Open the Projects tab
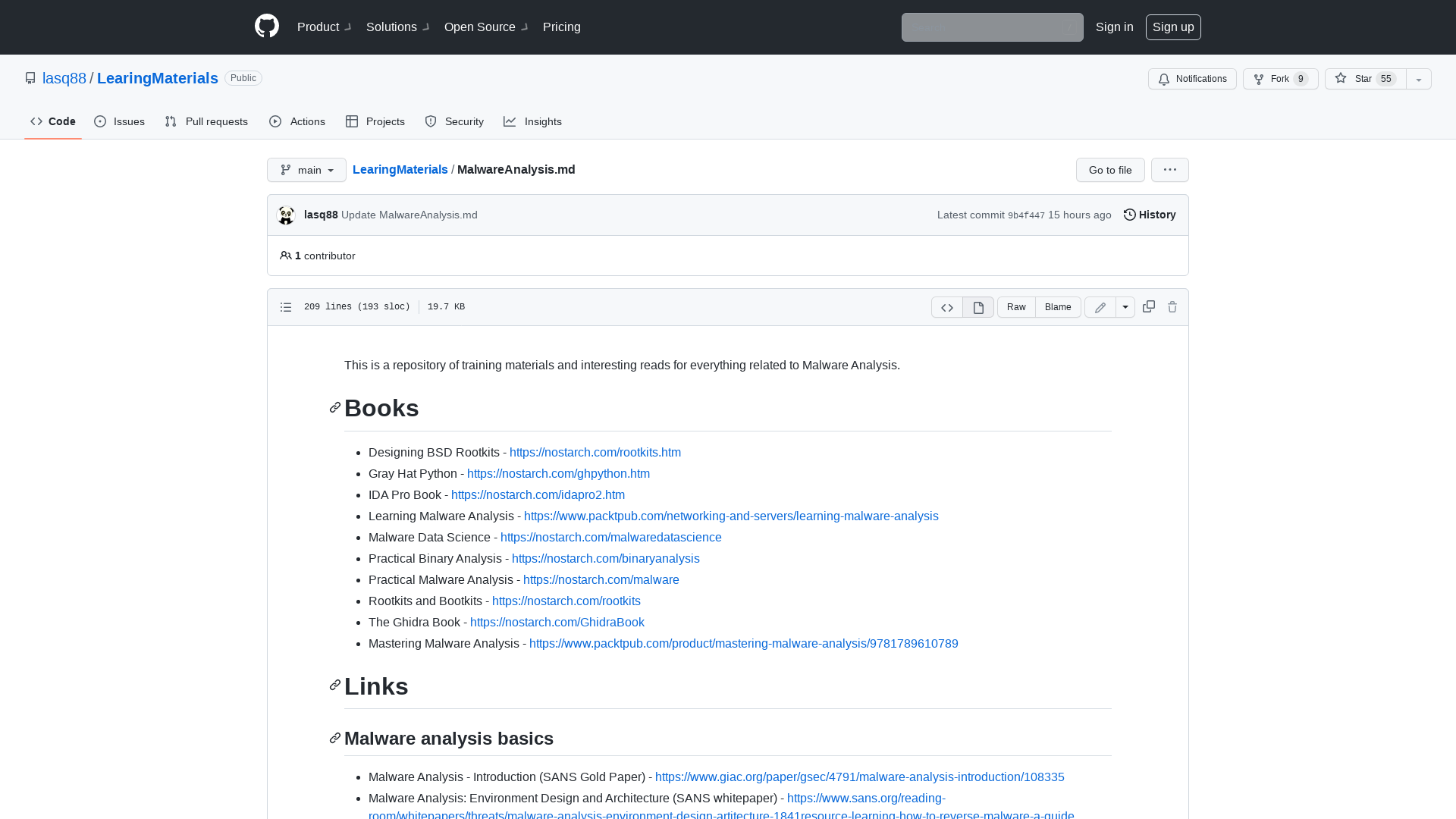Image resolution: width=1456 pixels, height=819 pixels. pos(375,121)
